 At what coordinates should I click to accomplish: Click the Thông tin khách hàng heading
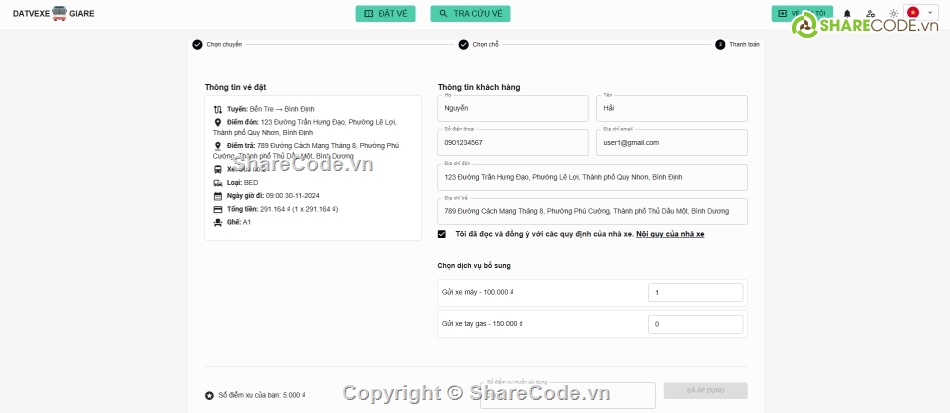pyautogui.click(x=479, y=87)
